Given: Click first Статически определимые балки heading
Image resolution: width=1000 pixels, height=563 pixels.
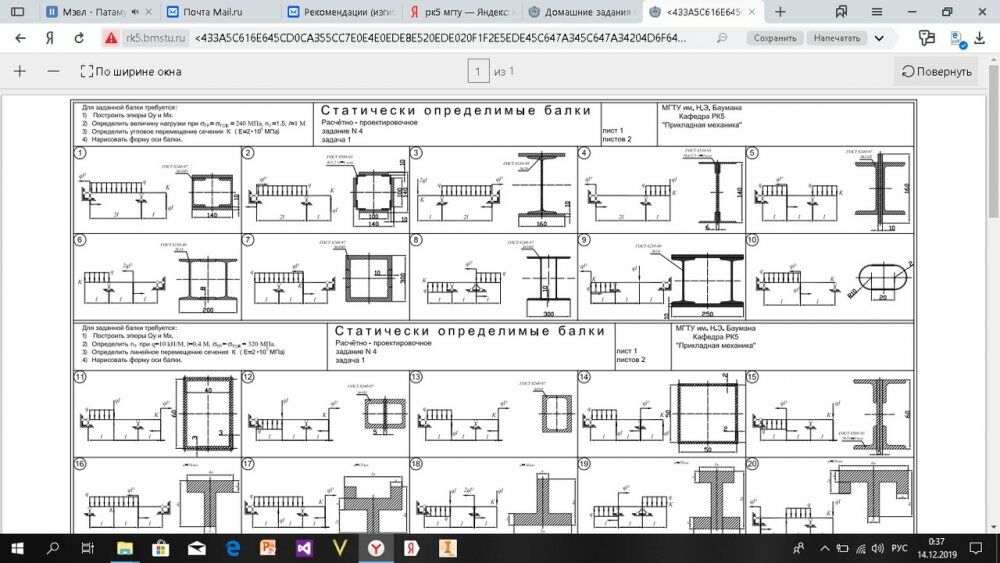Looking at the screenshot, I should tap(456, 110).
